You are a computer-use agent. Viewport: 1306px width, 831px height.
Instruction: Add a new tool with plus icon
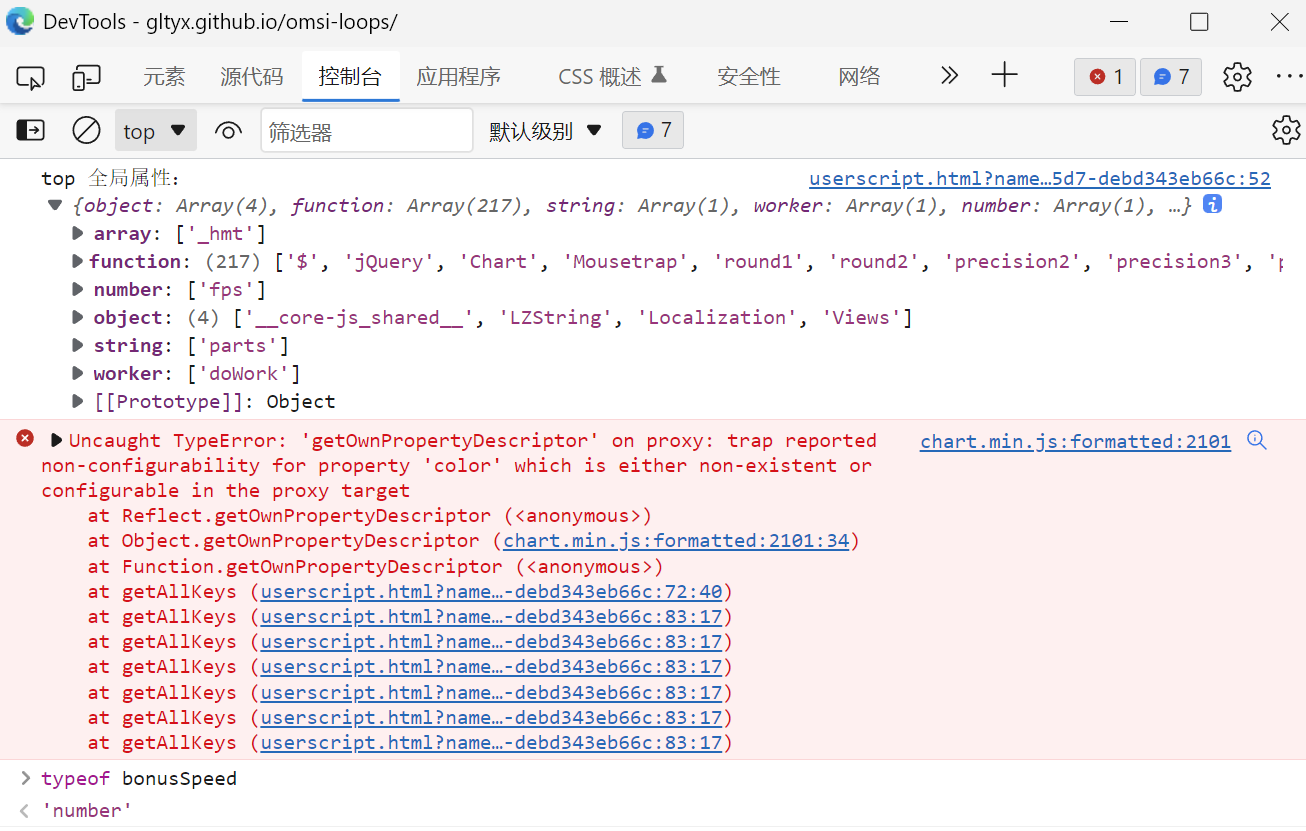point(1004,75)
